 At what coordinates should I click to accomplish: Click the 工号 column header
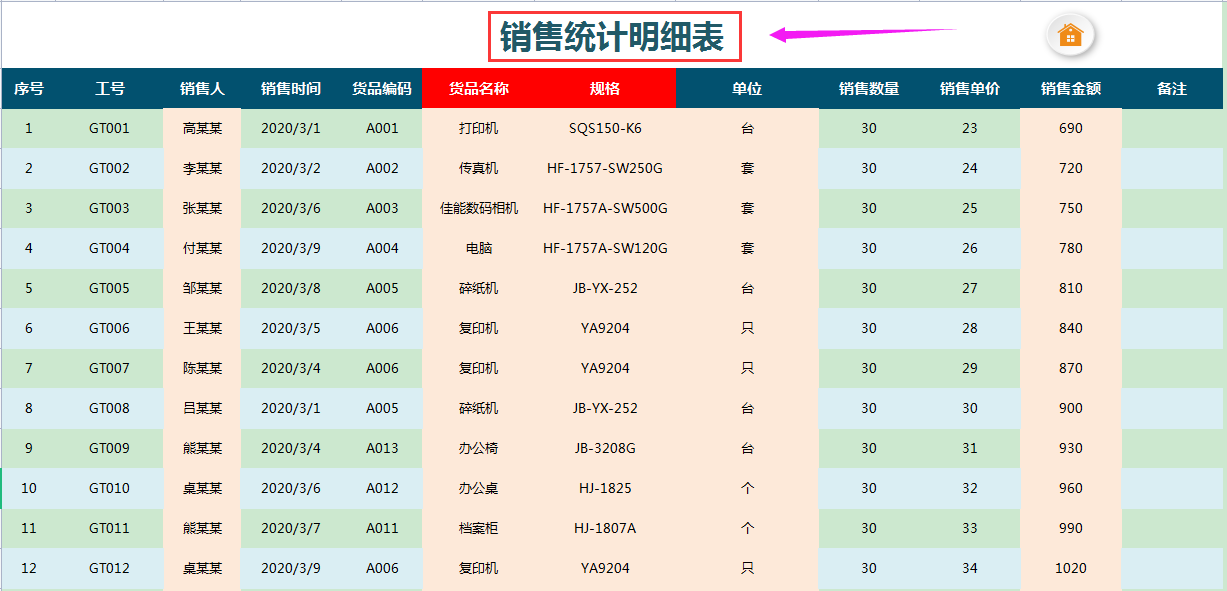(x=110, y=88)
